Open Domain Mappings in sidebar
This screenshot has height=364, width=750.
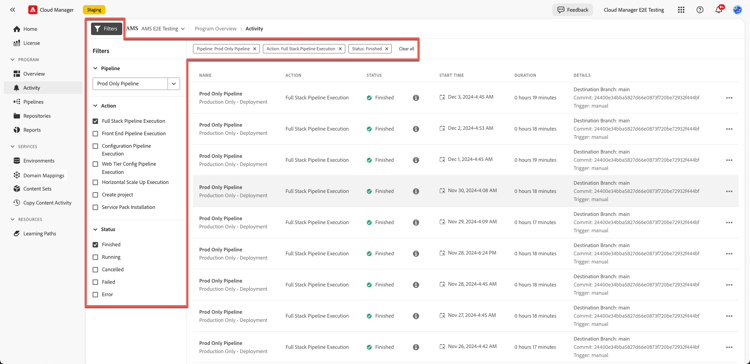coord(43,175)
